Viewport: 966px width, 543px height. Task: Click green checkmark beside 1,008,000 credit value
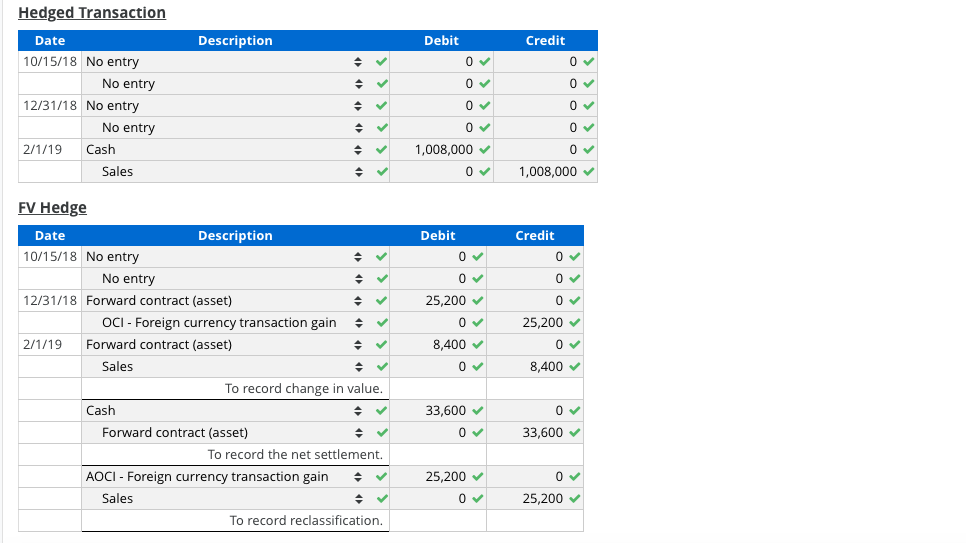pyautogui.click(x=589, y=171)
